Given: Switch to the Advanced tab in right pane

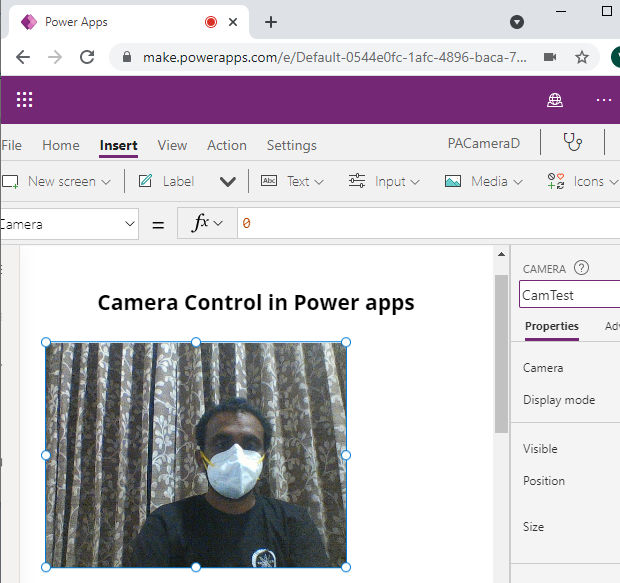Looking at the screenshot, I should pyautogui.click(x=612, y=326).
